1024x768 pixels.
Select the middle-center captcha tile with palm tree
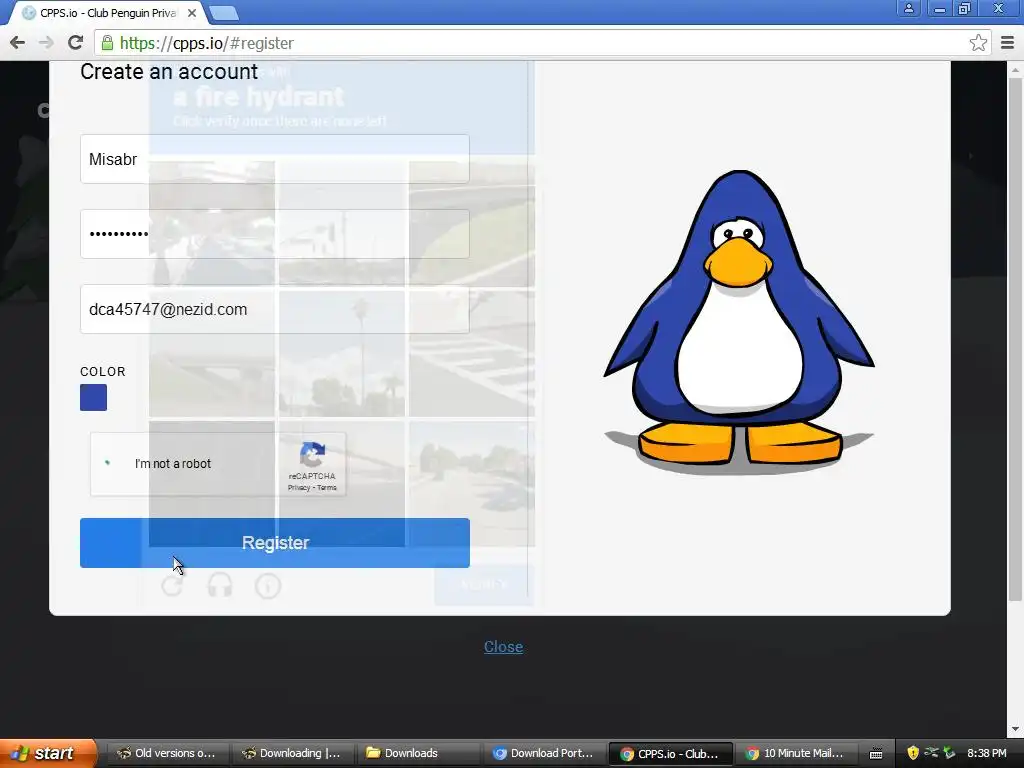342,353
